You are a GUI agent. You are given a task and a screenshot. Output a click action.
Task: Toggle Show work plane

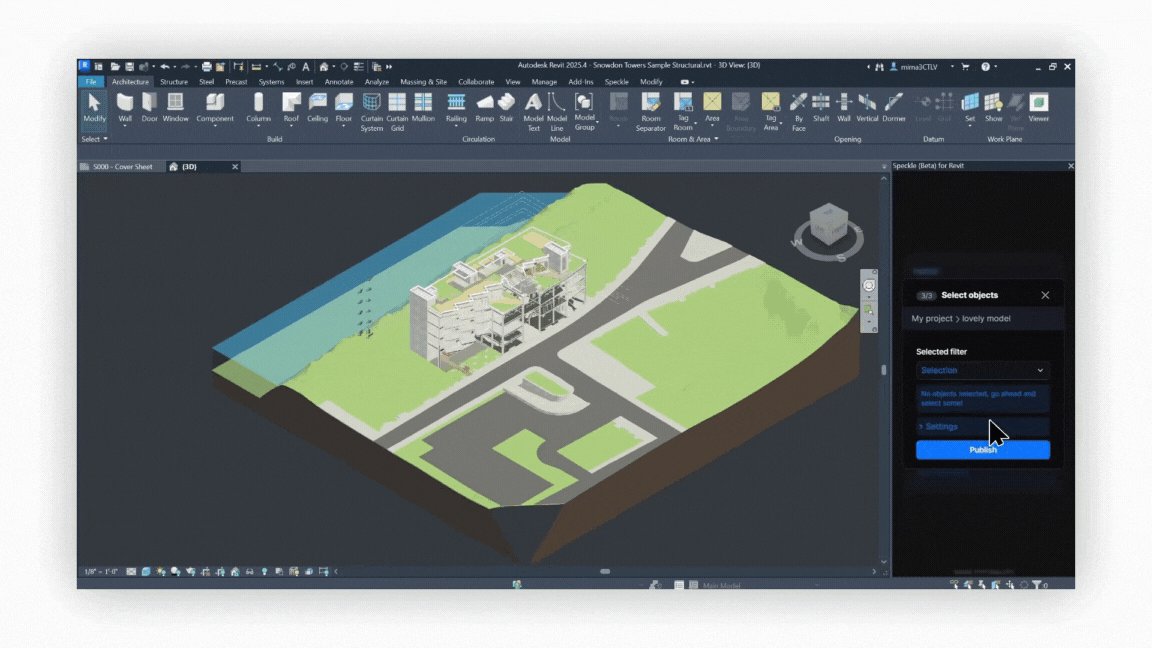click(x=993, y=108)
